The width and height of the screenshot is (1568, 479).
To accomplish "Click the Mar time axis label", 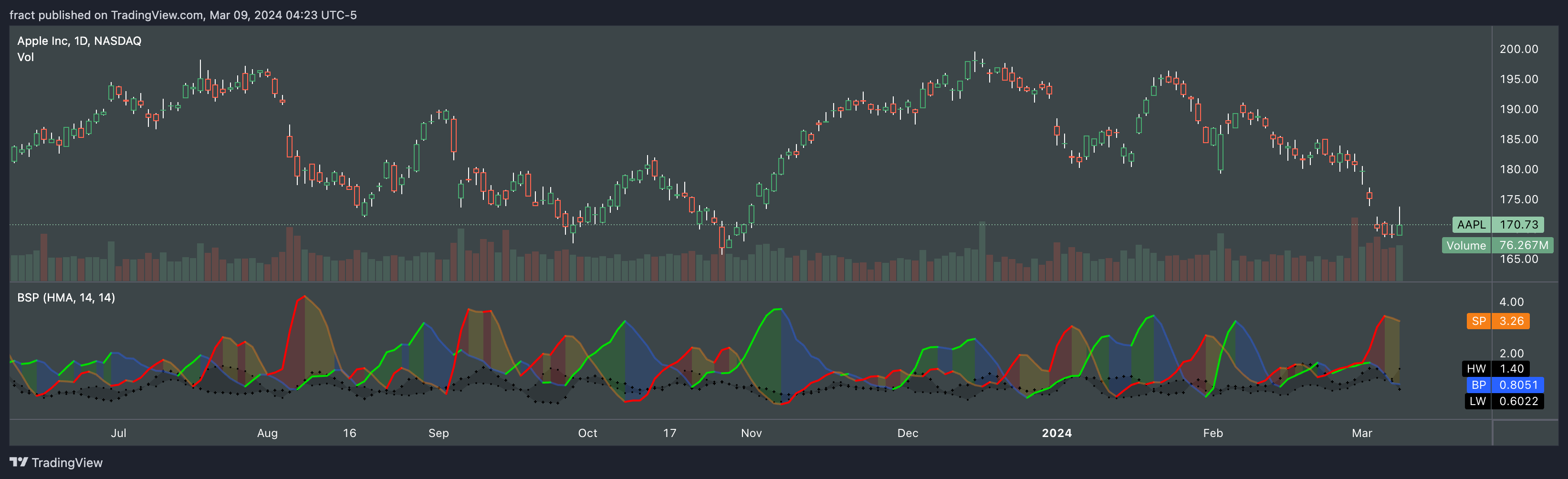I will [x=1362, y=433].
